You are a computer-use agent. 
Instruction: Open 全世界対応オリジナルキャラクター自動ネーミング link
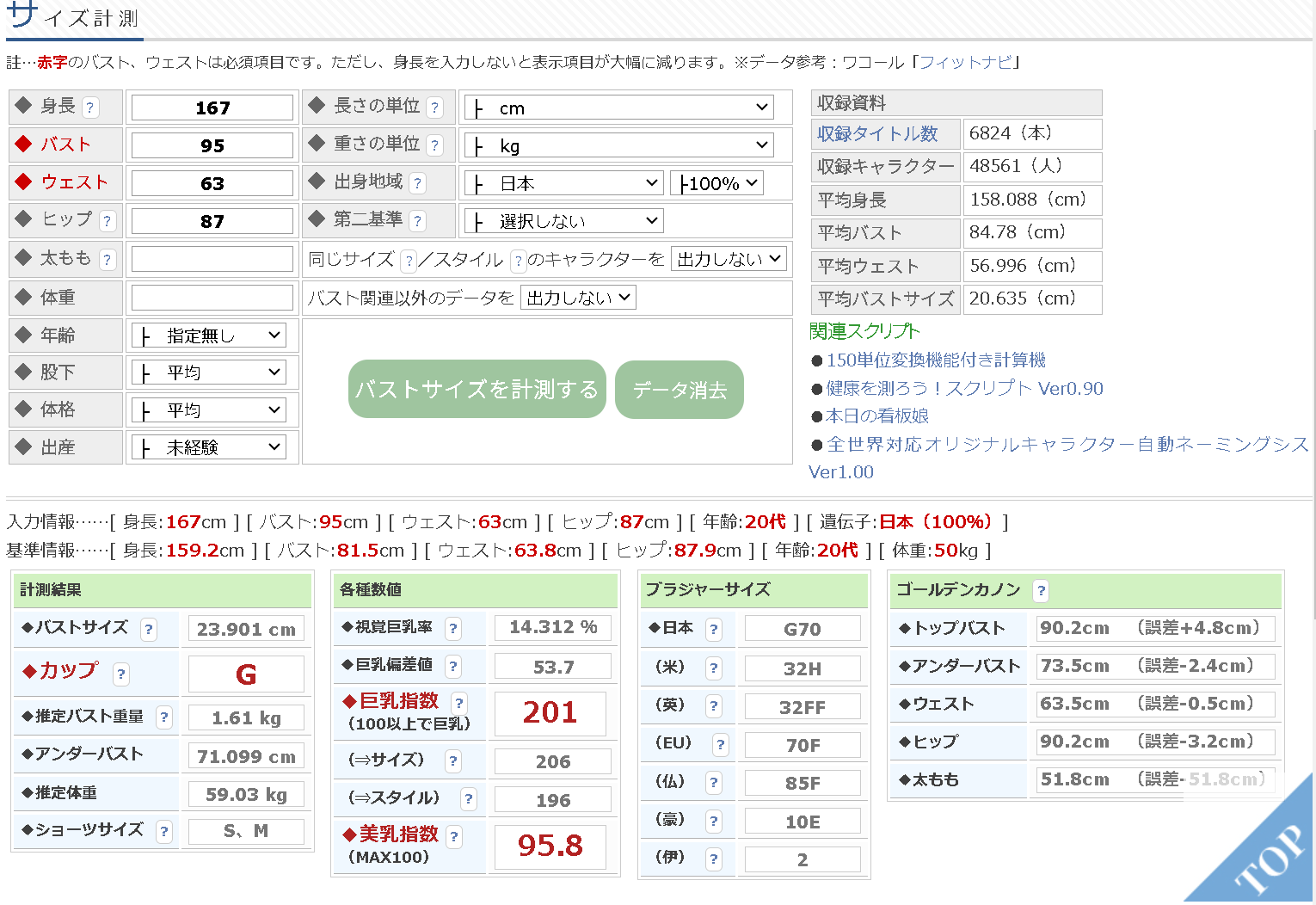(1067, 444)
